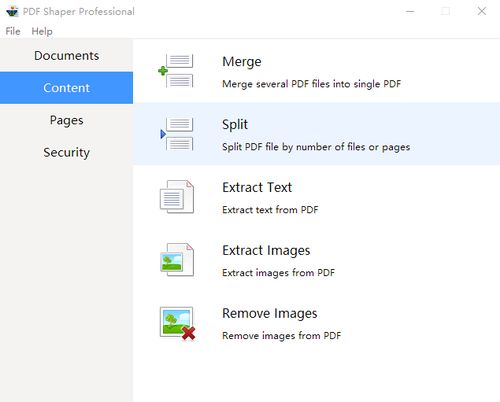Open the Security section

pos(66,152)
